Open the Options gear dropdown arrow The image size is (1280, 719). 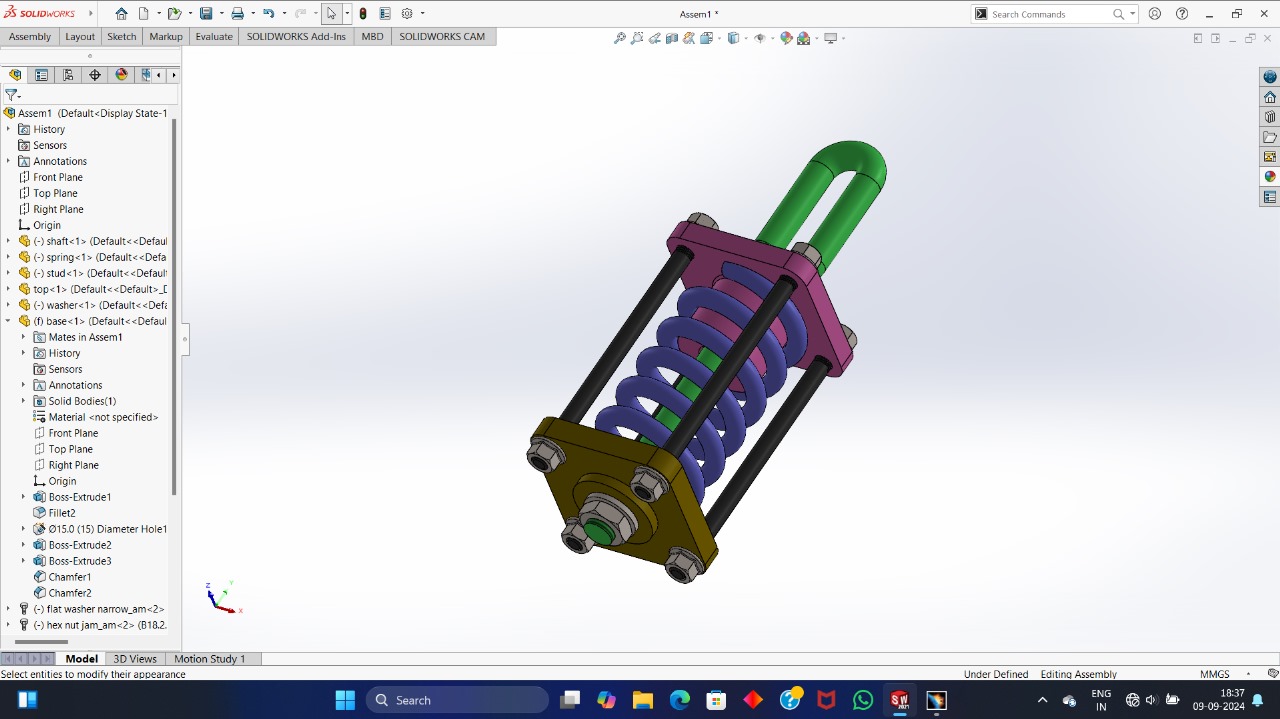tap(422, 14)
